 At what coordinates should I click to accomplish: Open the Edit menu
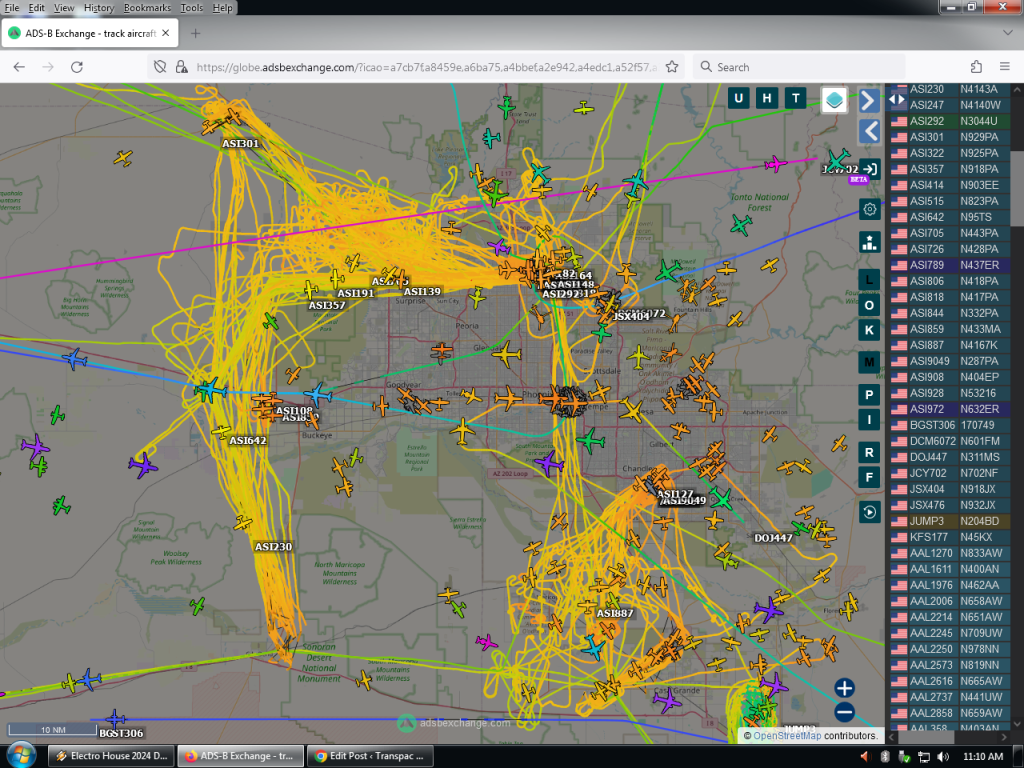click(37, 8)
